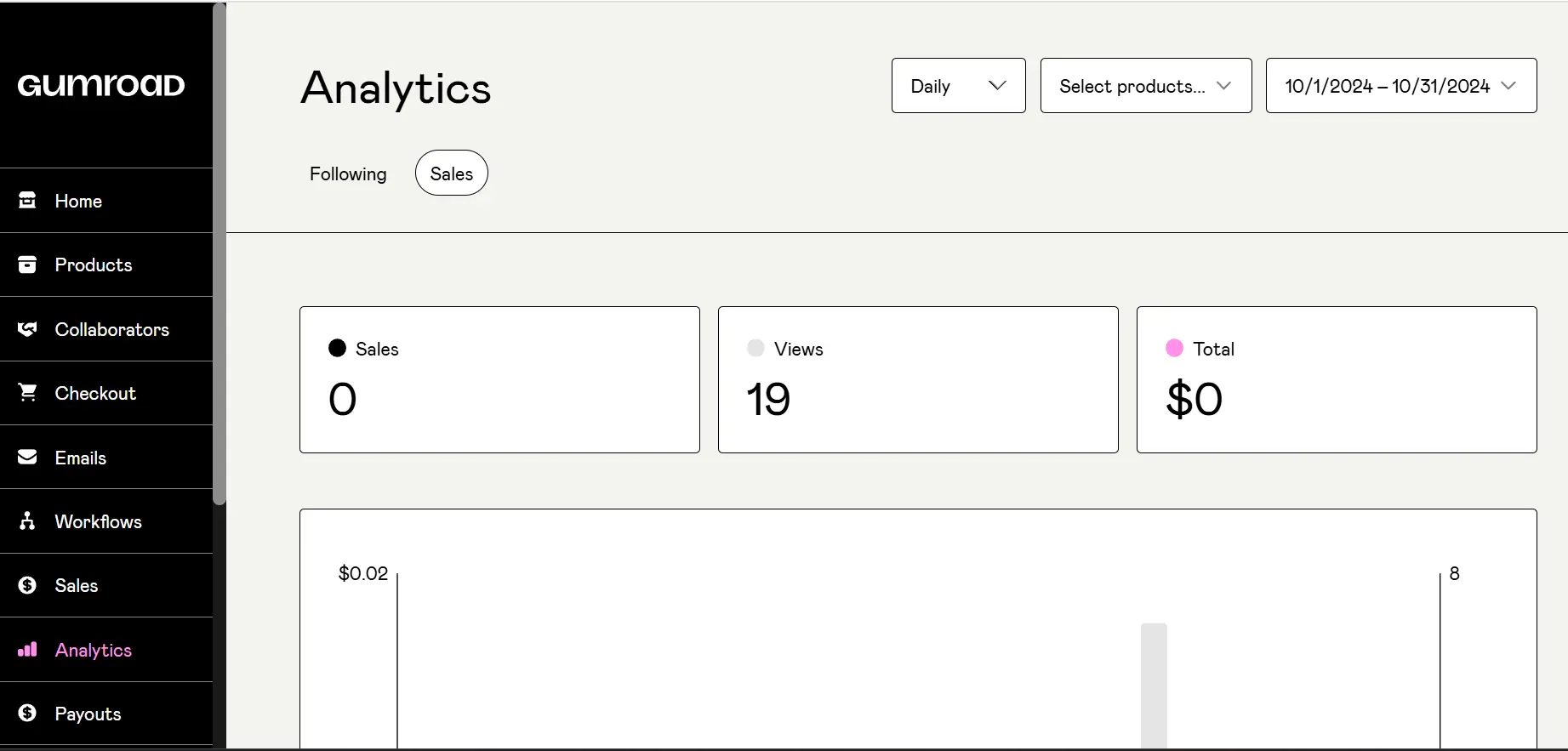This screenshot has width=1568, height=751.
Task: Select the Sales tab pill
Action: coord(452,174)
